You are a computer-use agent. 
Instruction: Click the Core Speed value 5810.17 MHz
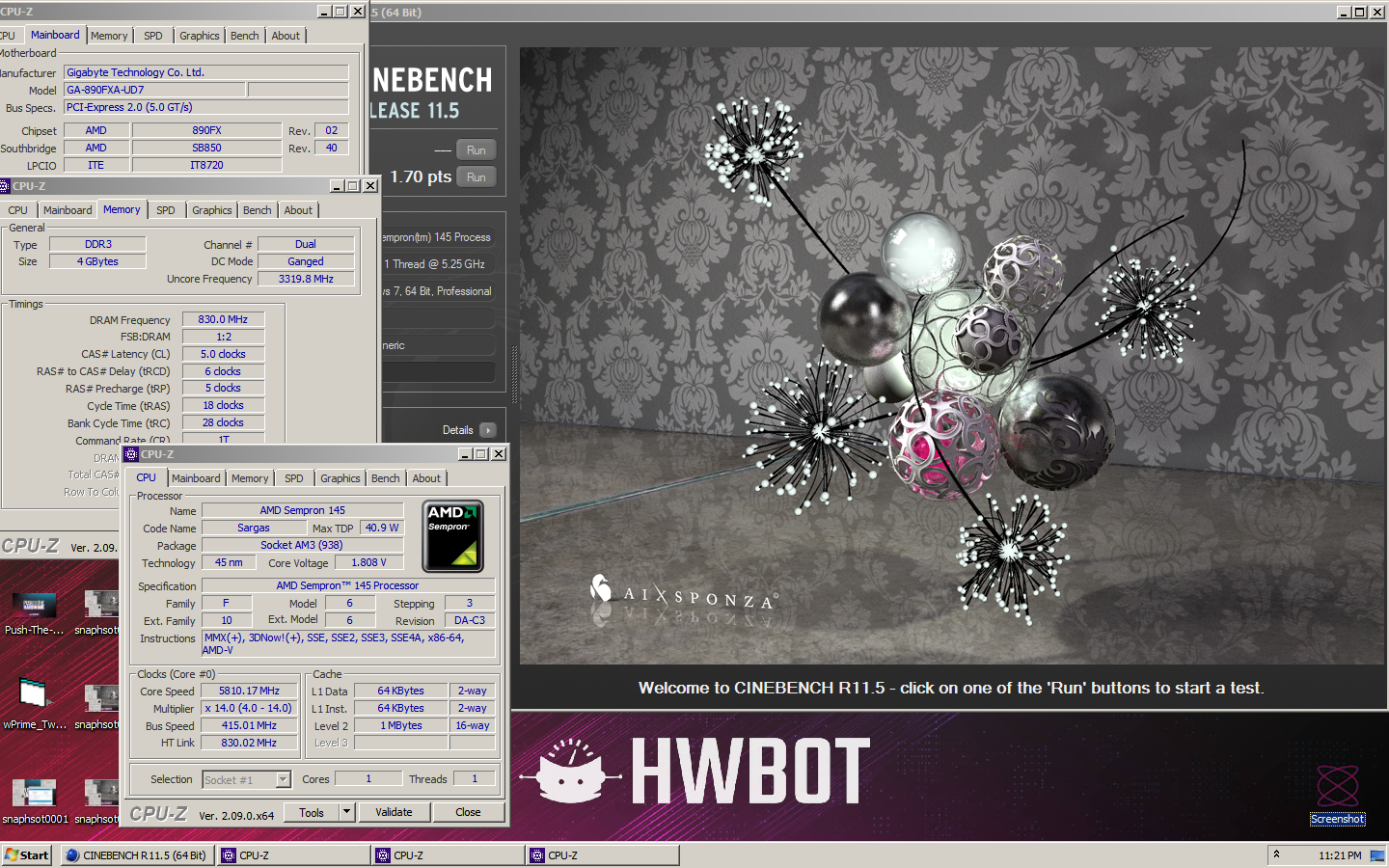pyautogui.click(x=249, y=692)
